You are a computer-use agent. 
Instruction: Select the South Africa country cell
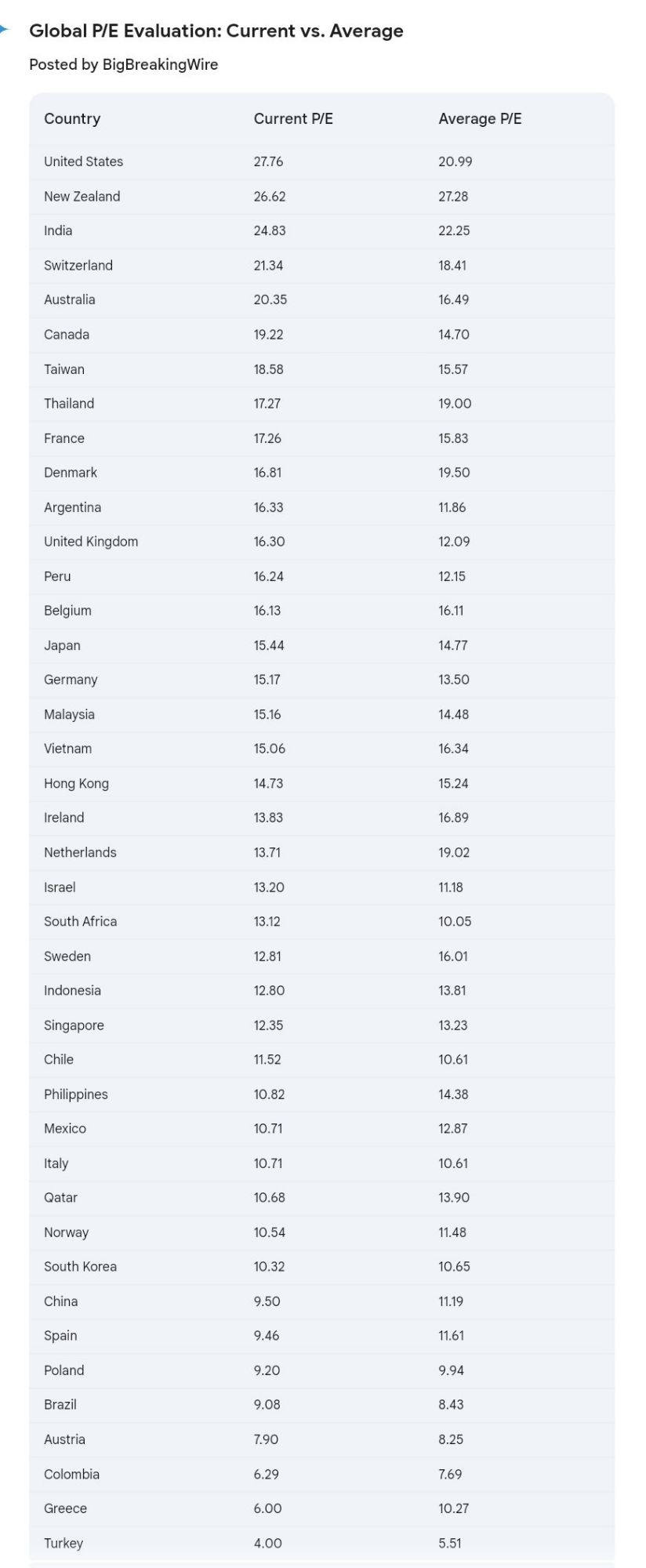click(80, 921)
